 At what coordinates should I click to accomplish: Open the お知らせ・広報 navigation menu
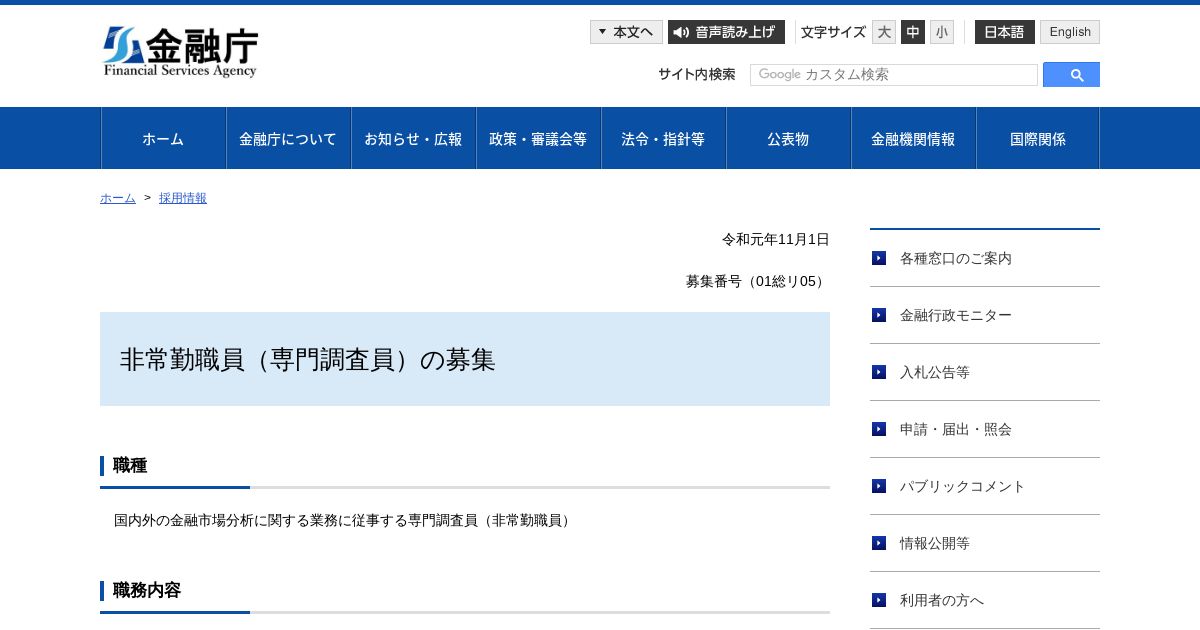coord(413,138)
